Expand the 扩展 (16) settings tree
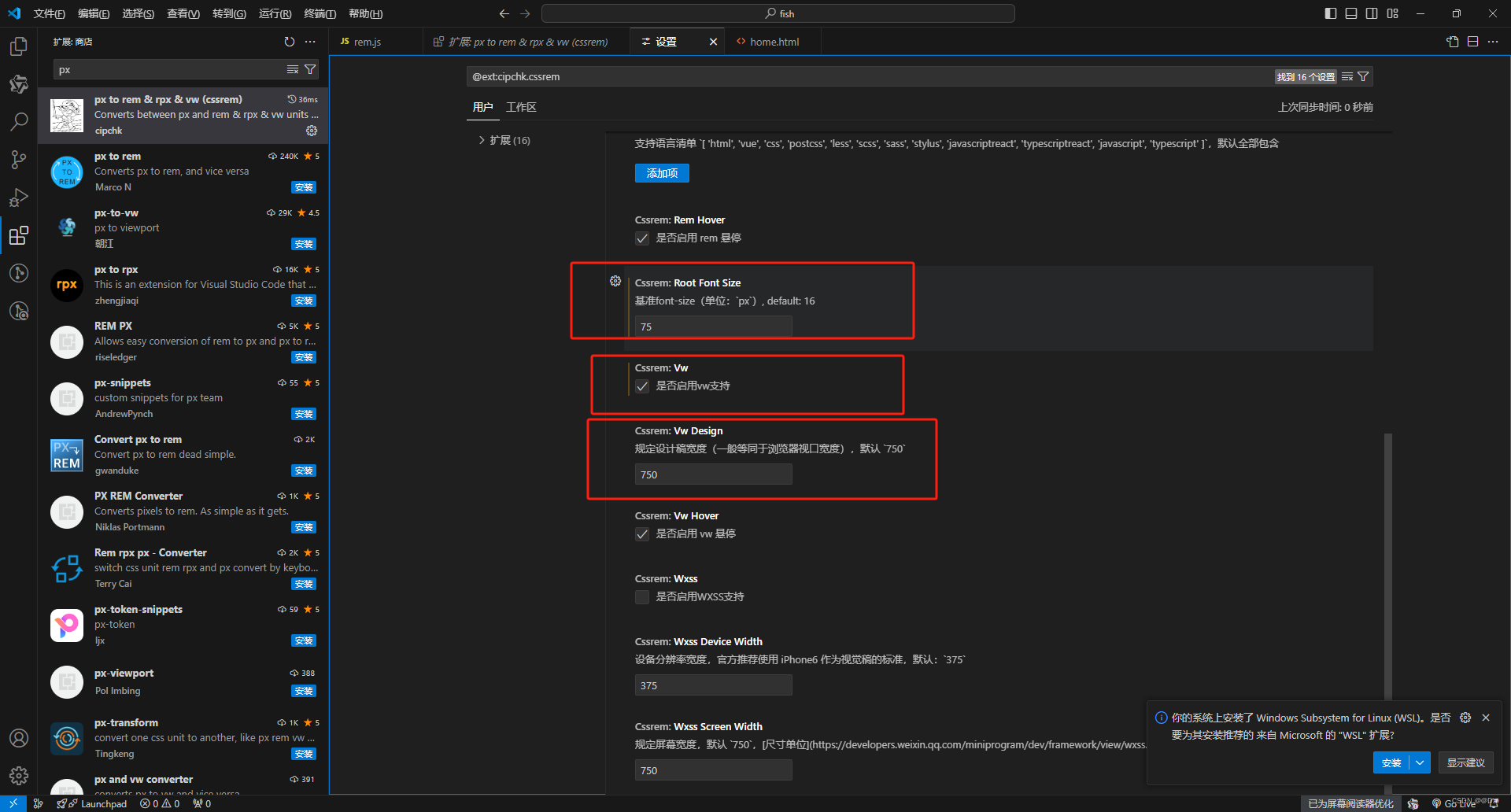The width and height of the screenshot is (1511, 812). [504, 140]
